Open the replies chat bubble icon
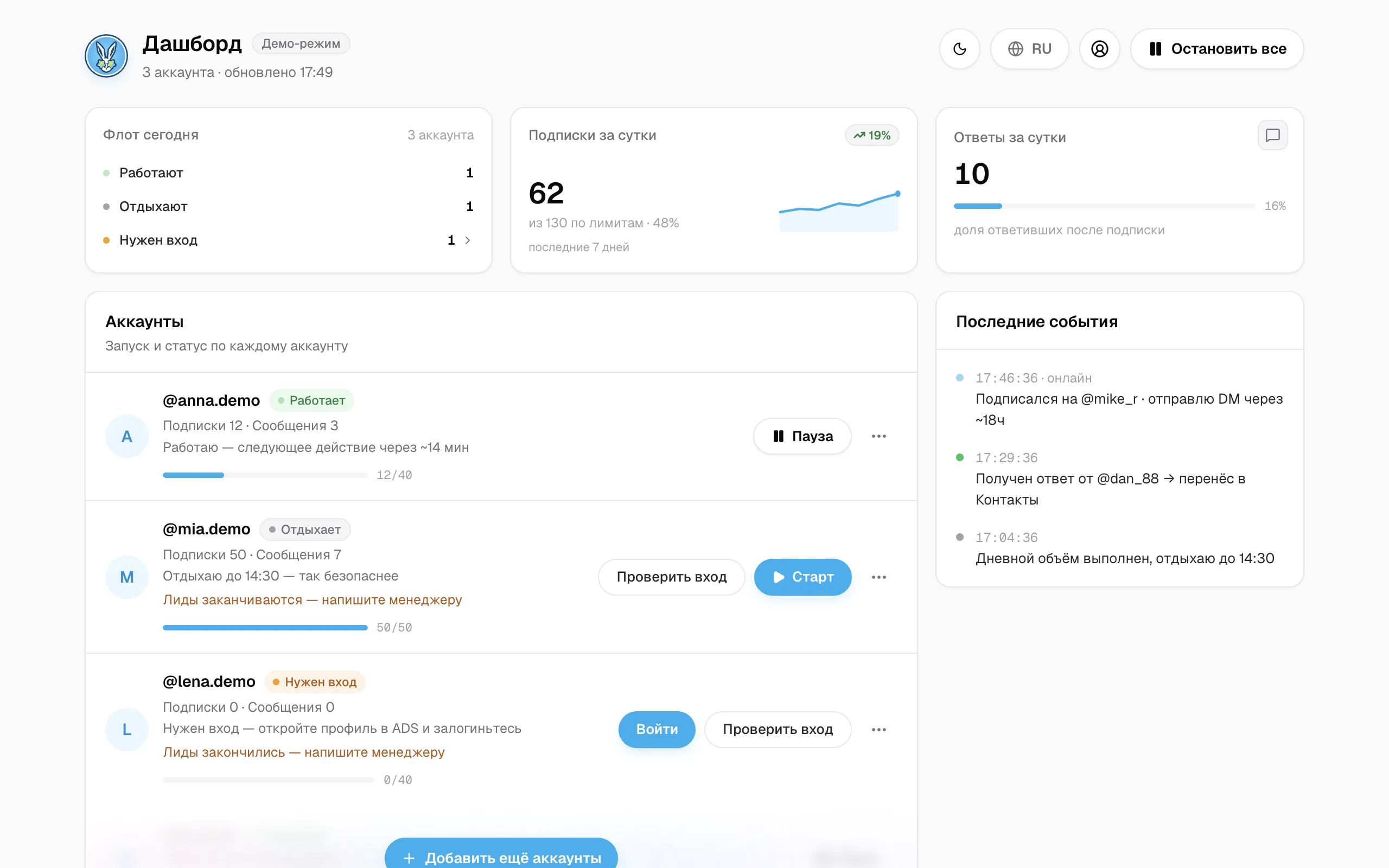The height and width of the screenshot is (868, 1389). coord(1272,136)
